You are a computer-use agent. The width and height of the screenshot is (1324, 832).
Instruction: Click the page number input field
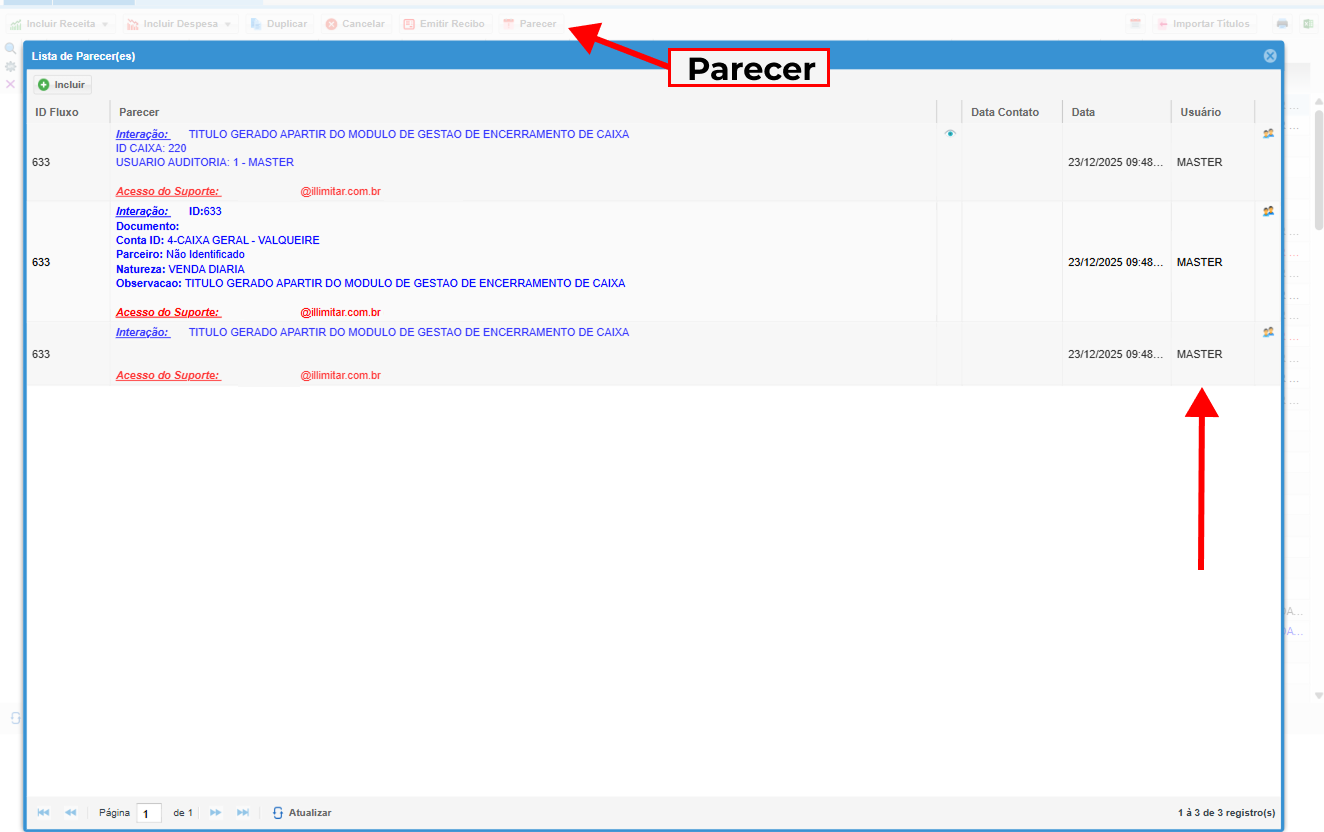148,813
